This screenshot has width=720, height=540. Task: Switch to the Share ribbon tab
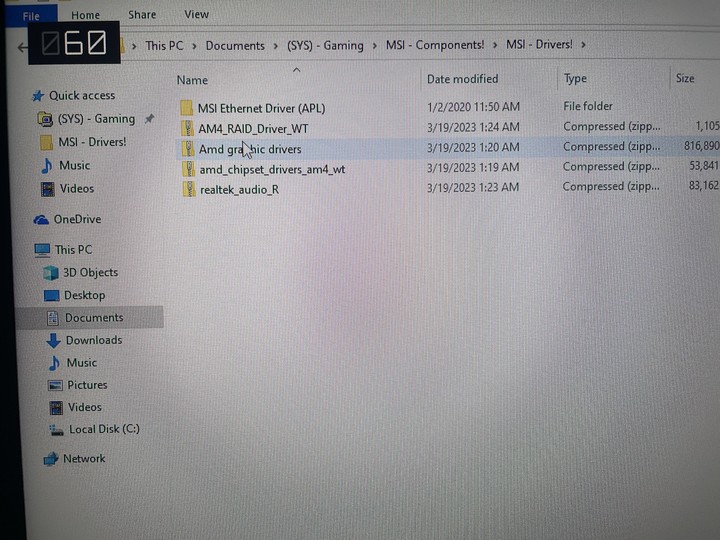click(x=142, y=15)
